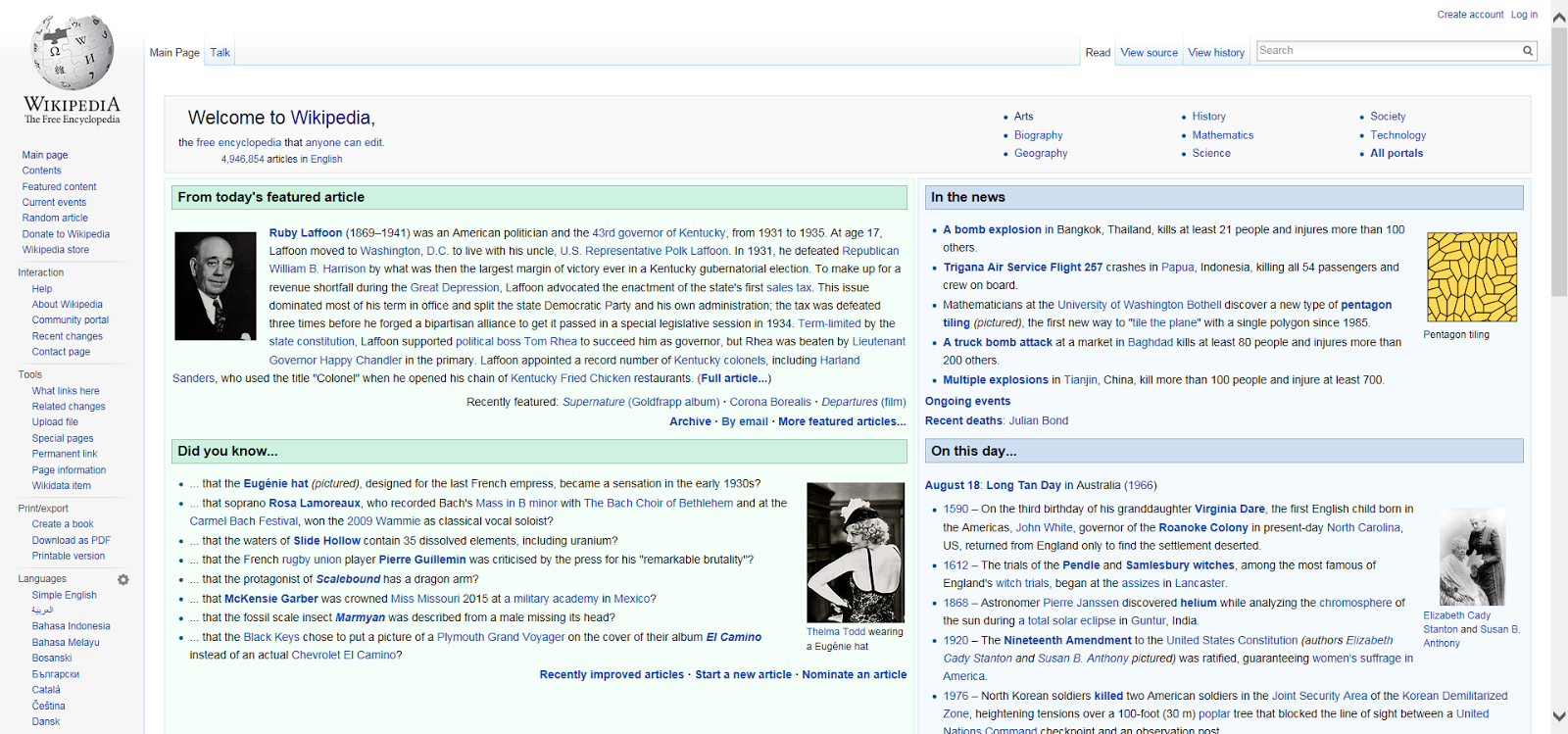Open Trigana Air Service Flight 257 link

point(1022,268)
